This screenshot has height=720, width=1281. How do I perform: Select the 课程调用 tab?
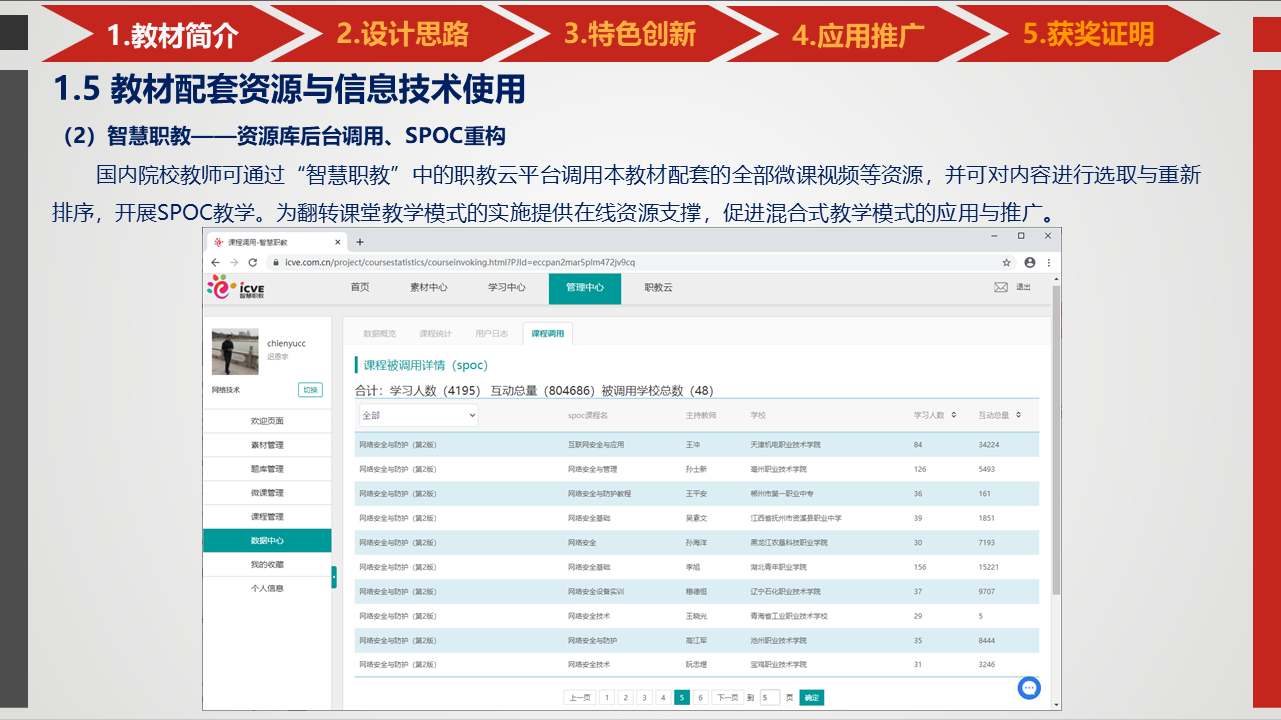tap(547, 333)
